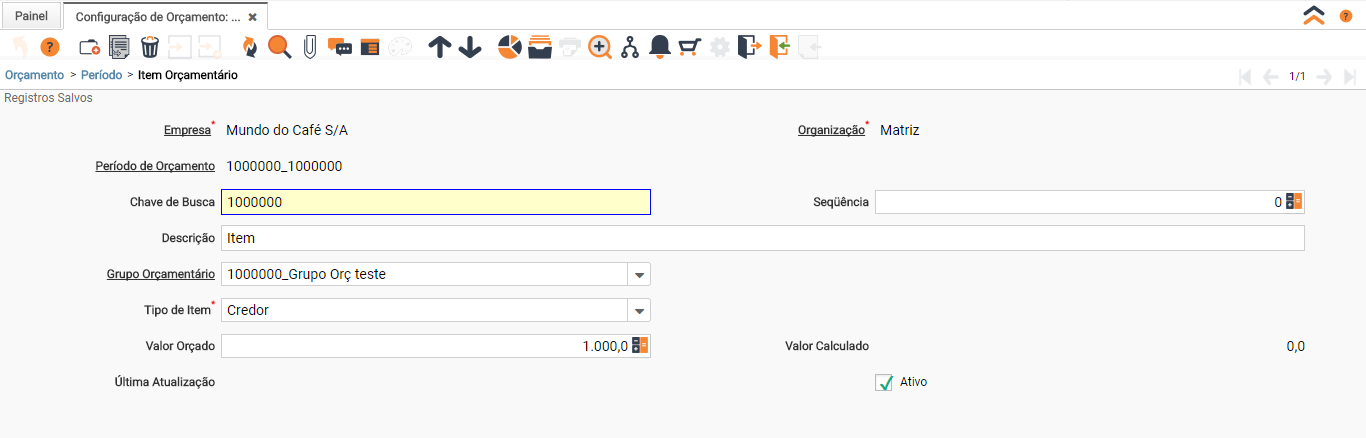Select the Configuração de Orçamento tab
Viewport: 1366px width, 438px height.
[158, 17]
